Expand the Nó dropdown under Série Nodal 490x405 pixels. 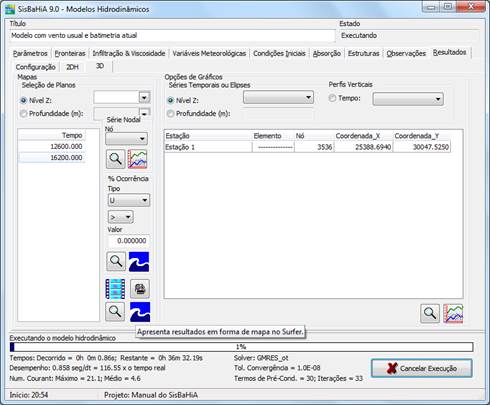point(126,138)
